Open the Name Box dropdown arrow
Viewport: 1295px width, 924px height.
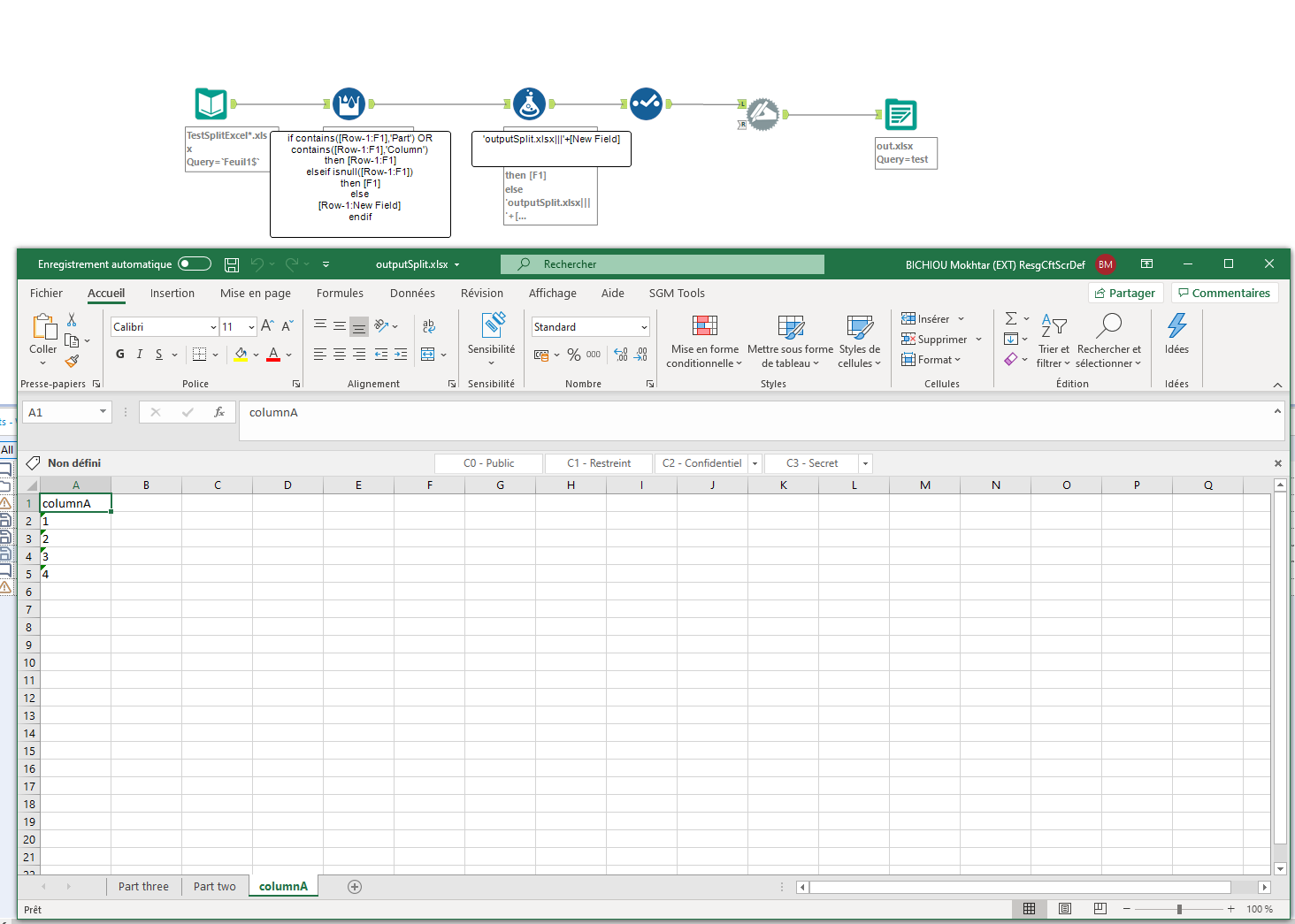click(103, 412)
